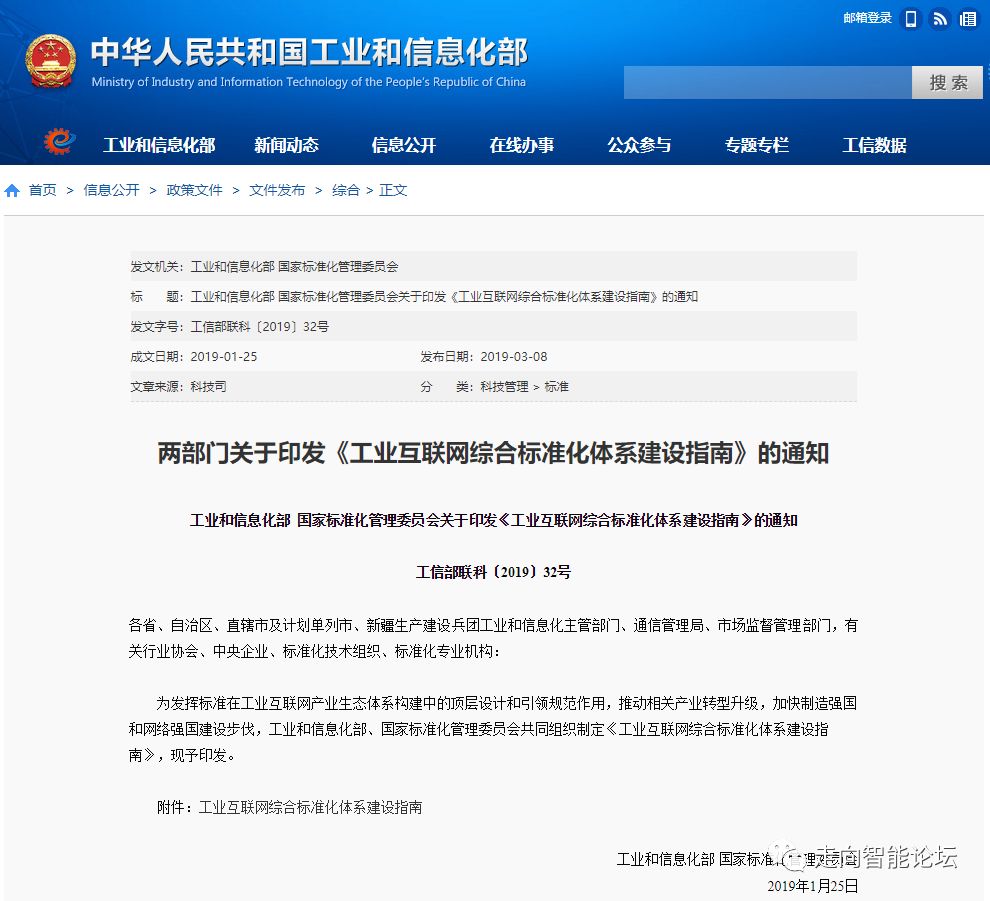
Task: Focus the site search input field
Action: [768, 82]
